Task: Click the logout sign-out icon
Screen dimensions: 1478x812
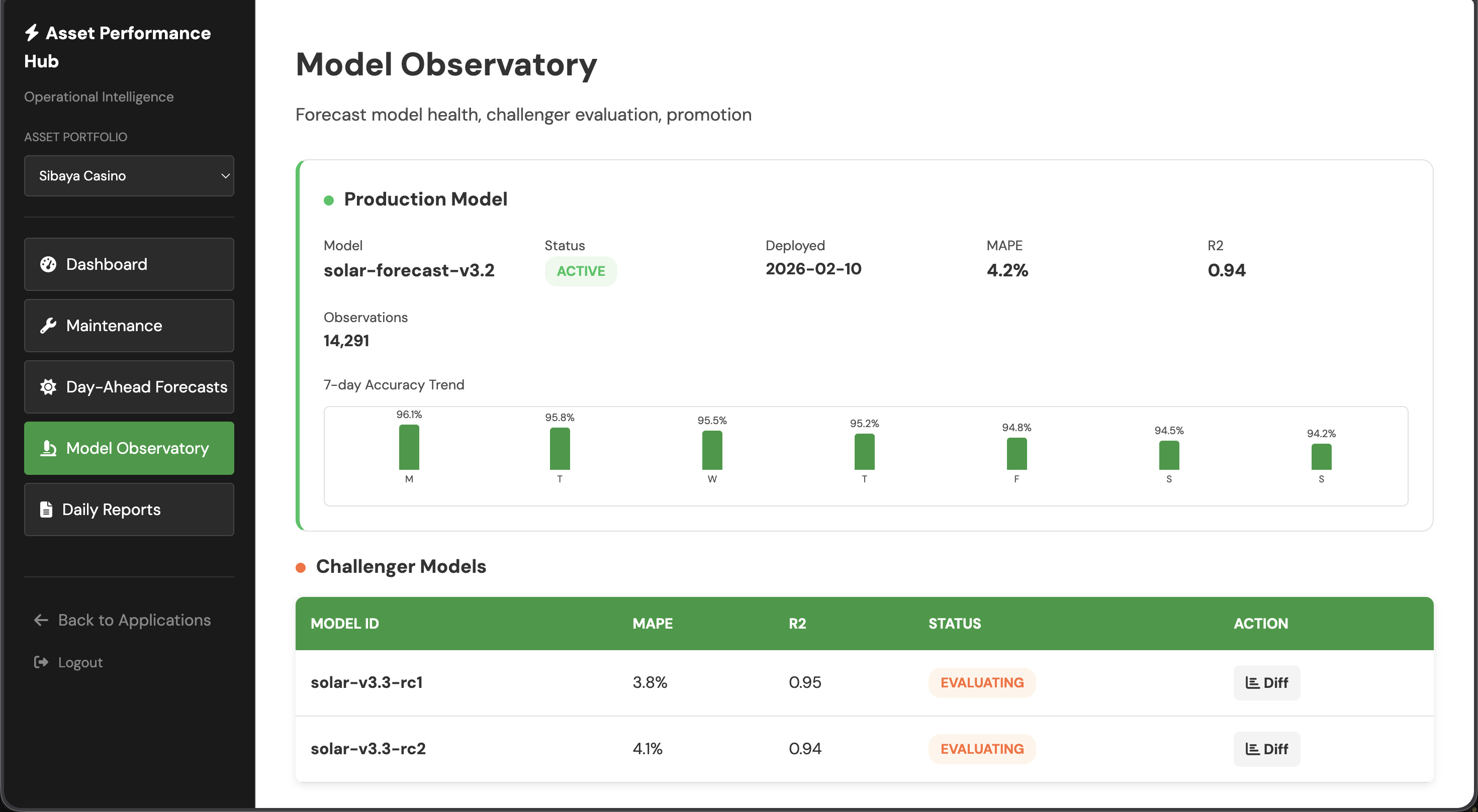Action: coord(41,662)
